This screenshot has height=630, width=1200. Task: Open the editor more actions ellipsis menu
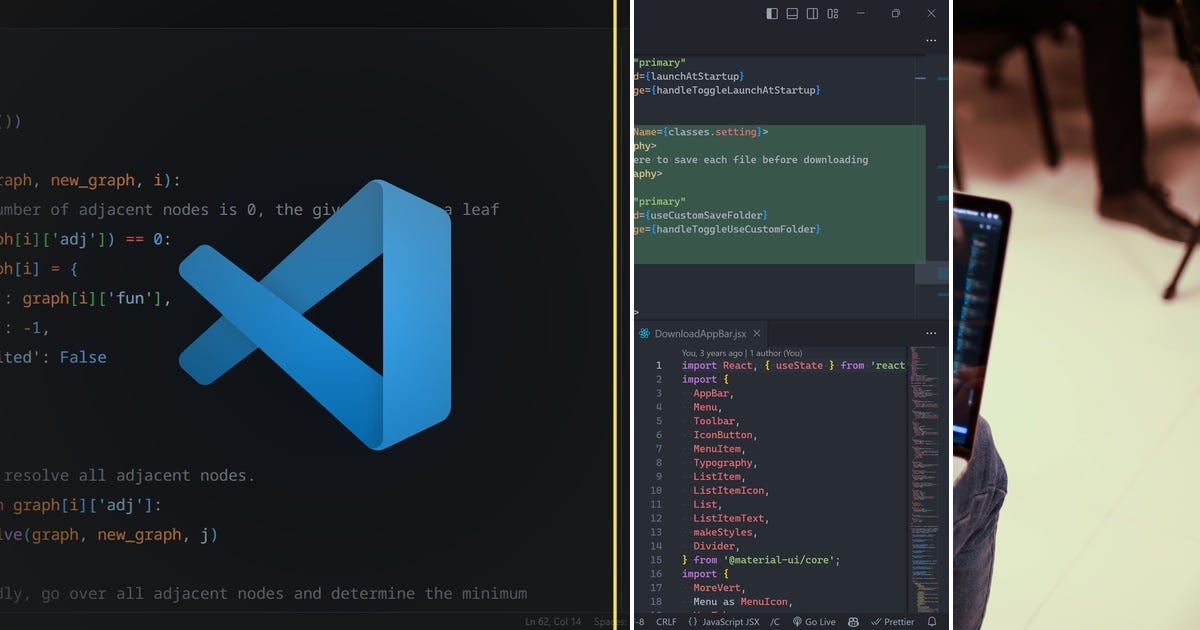pos(931,332)
